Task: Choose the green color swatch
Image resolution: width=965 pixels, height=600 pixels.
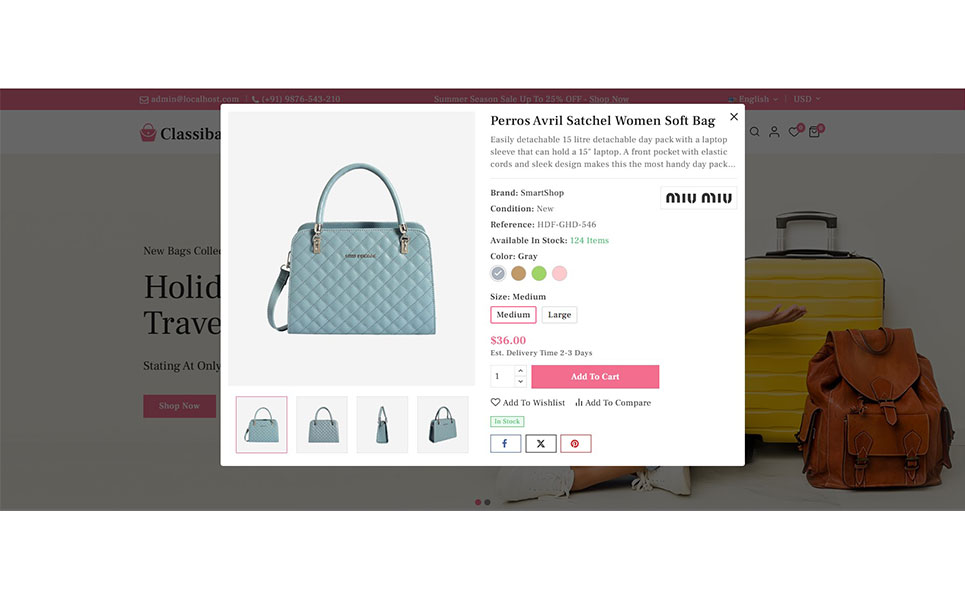Action: 539,273
